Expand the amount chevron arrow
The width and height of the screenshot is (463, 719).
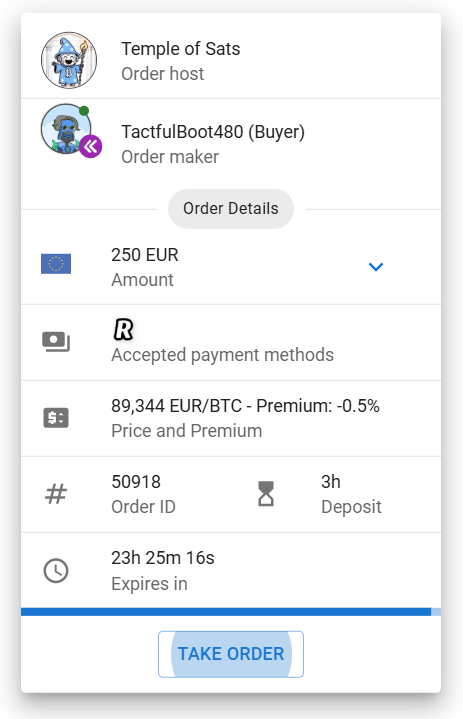pyautogui.click(x=376, y=266)
